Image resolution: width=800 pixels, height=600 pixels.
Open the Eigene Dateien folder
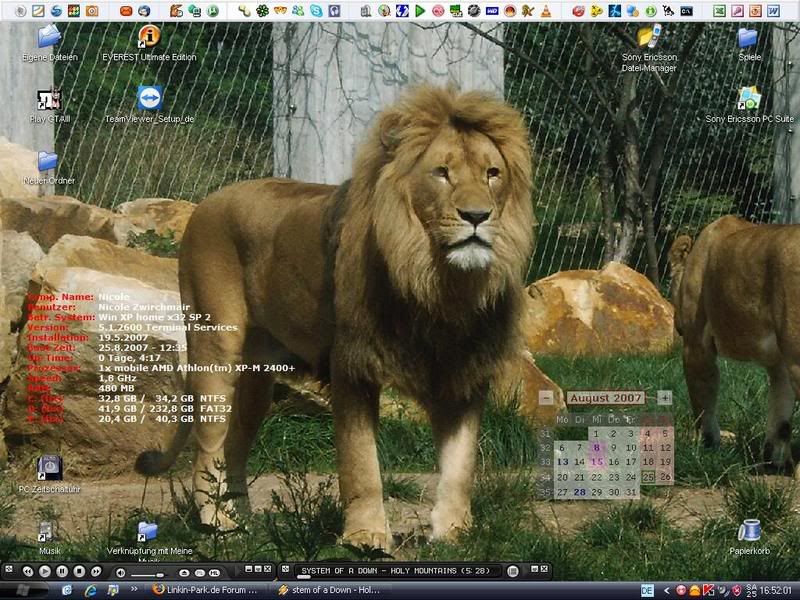pos(48,39)
